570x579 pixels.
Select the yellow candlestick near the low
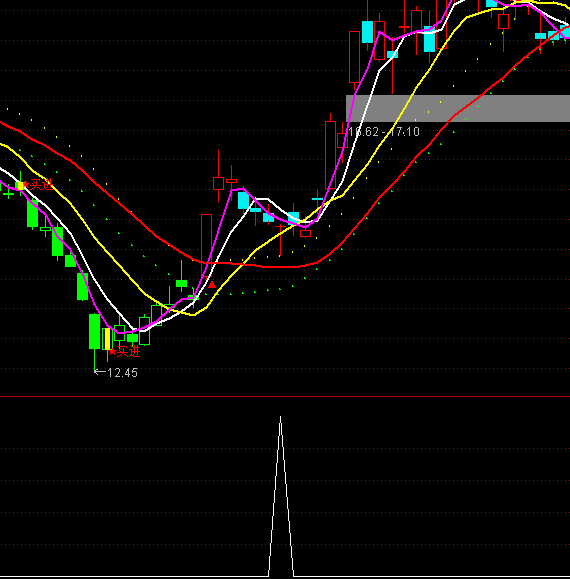107,339
